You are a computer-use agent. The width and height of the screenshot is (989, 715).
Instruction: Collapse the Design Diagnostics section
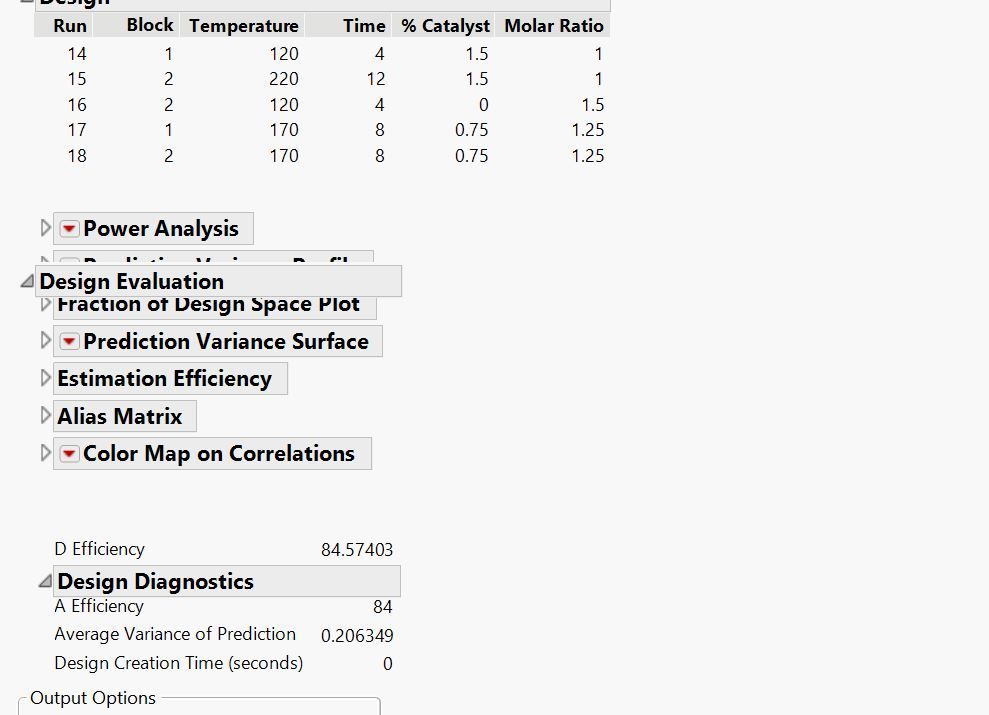point(45,582)
